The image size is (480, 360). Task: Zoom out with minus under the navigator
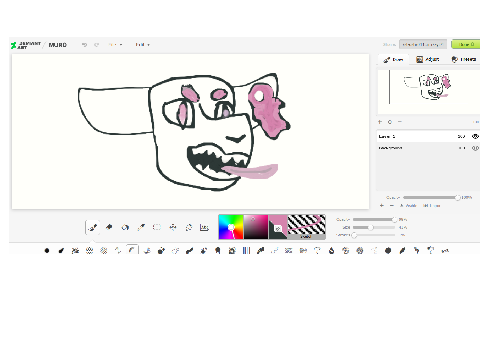400,122
